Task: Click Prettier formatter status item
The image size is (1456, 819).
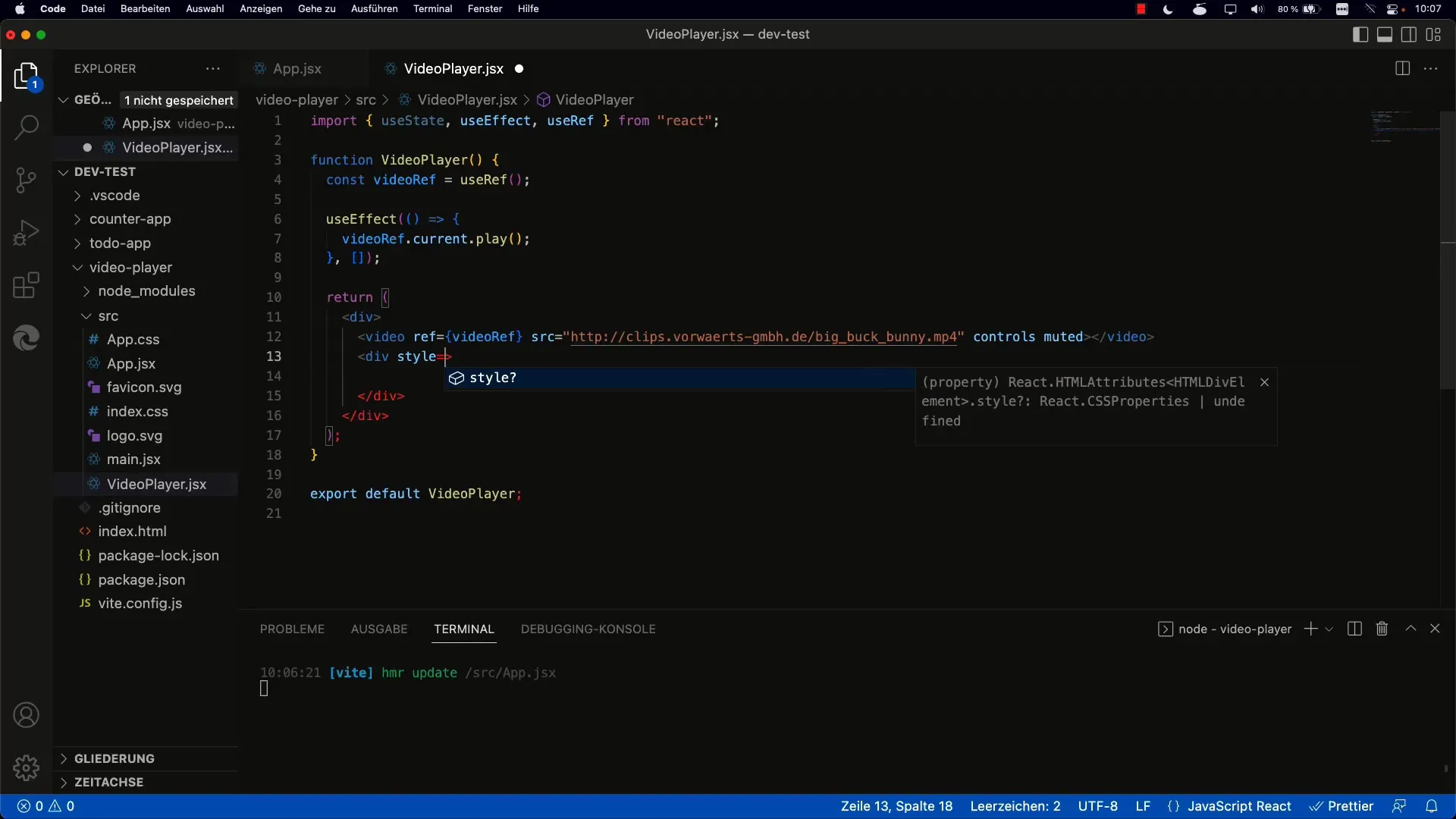Action: click(x=1341, y=806)
